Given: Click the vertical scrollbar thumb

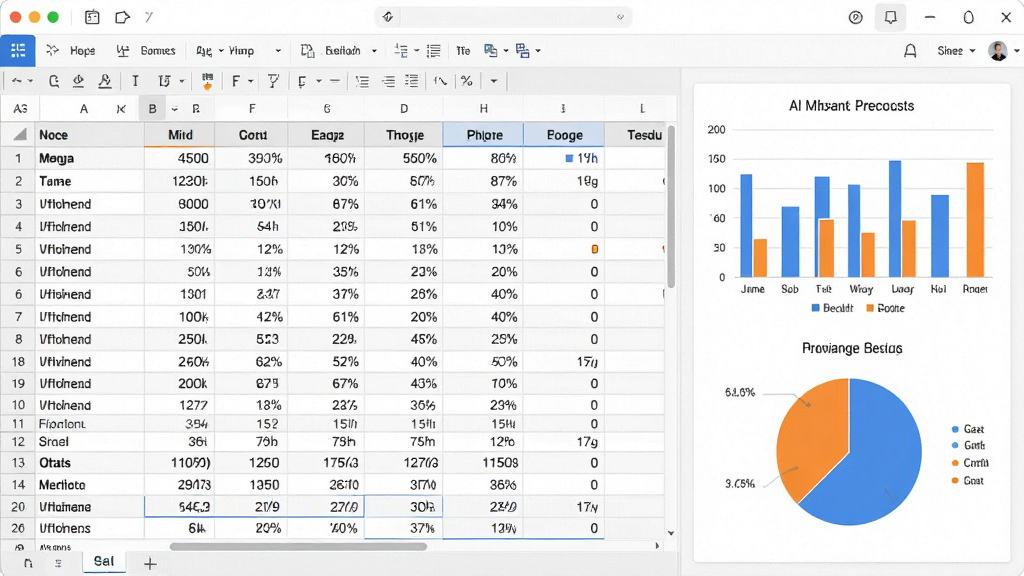Looking at the screenshot, I should click(x=671, y=206).
